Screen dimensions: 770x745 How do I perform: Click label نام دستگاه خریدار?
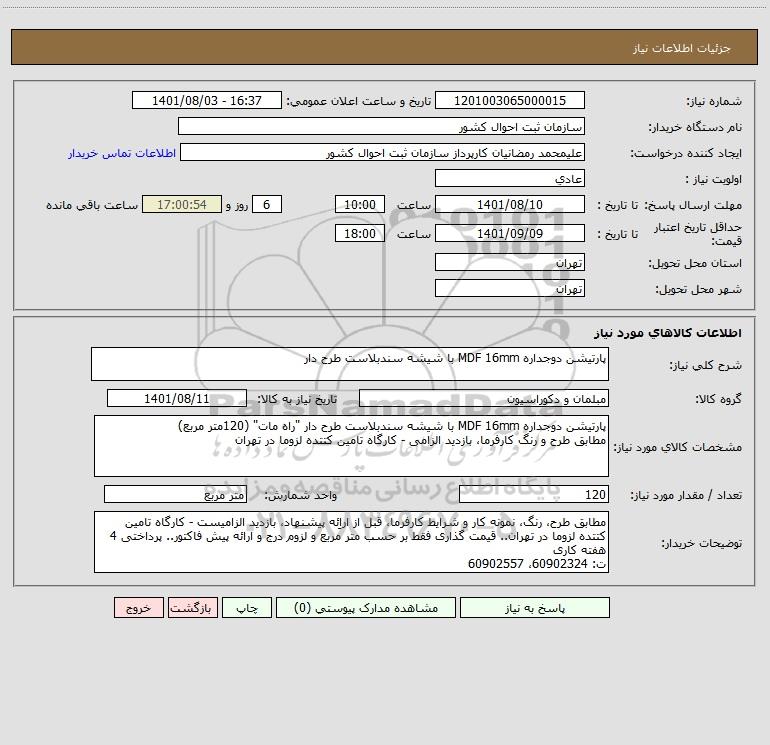tap(695, 127)
